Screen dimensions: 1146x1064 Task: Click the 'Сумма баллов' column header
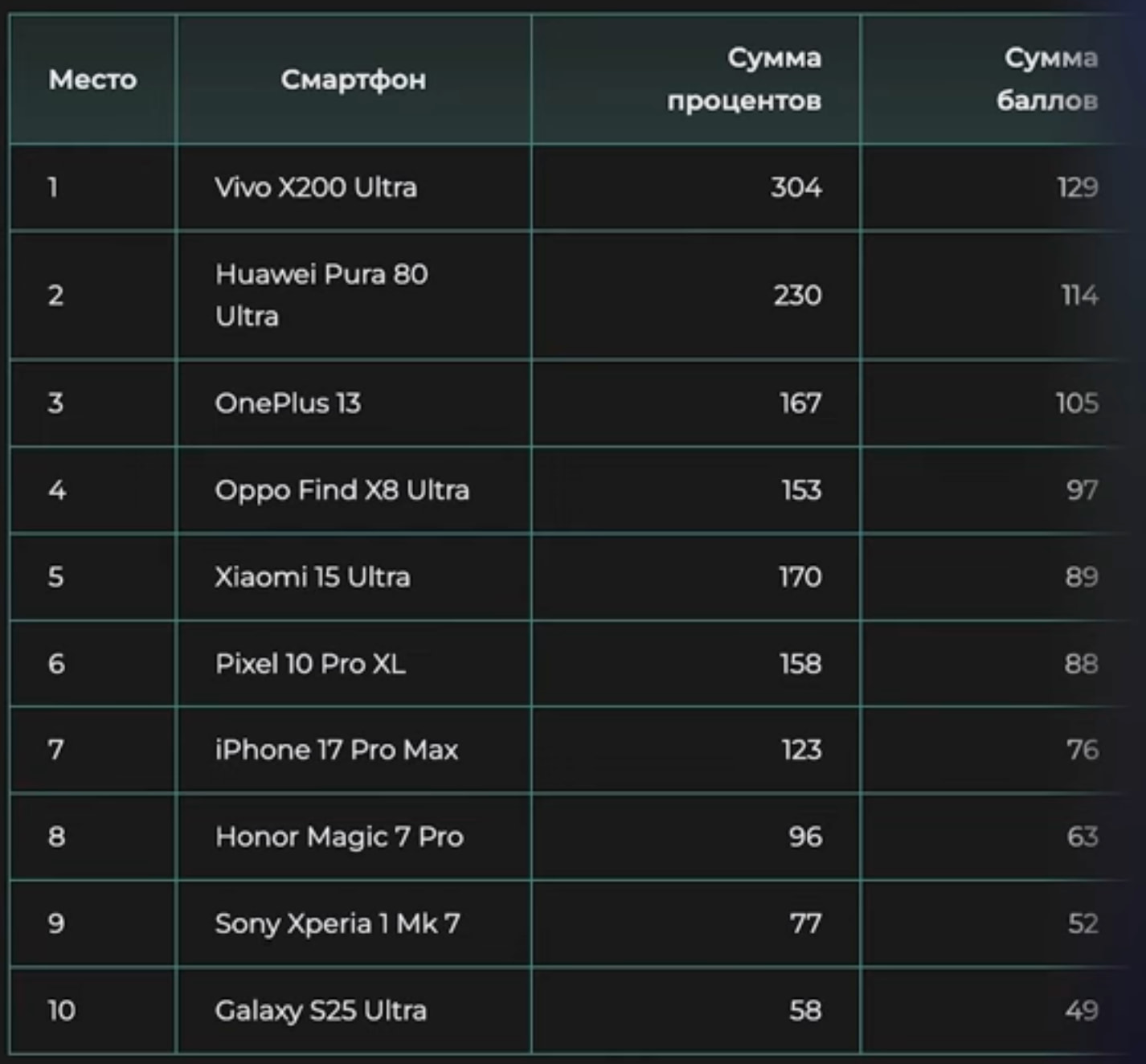1047,80
